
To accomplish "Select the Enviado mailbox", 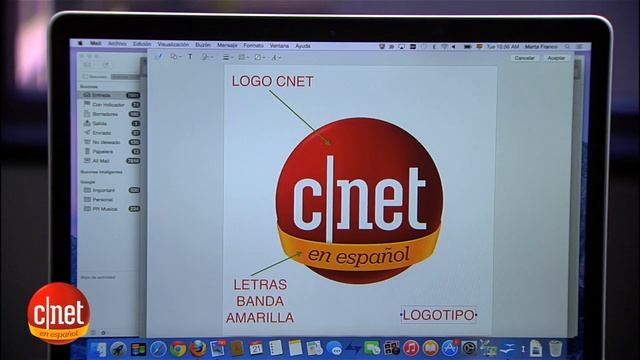I will point(110,133).
